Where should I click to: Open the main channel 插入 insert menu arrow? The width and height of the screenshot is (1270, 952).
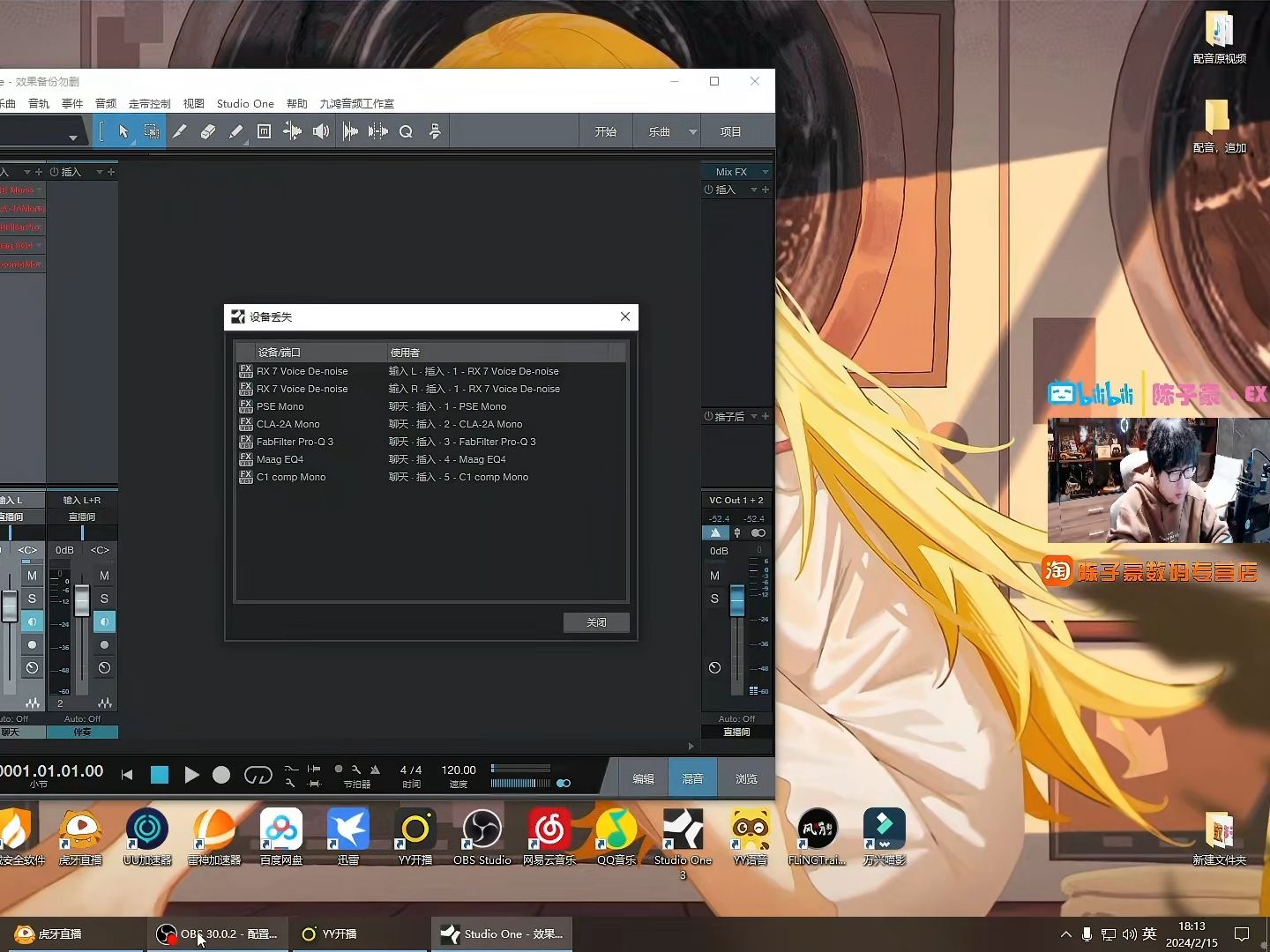754,190
